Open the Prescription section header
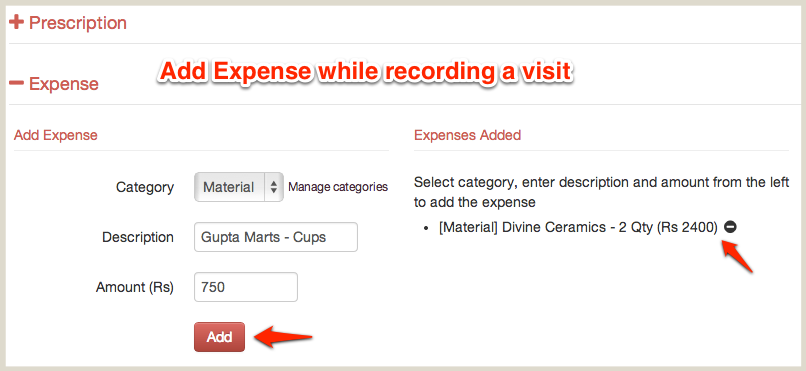806x371 pixels. [x=78, y=23]
